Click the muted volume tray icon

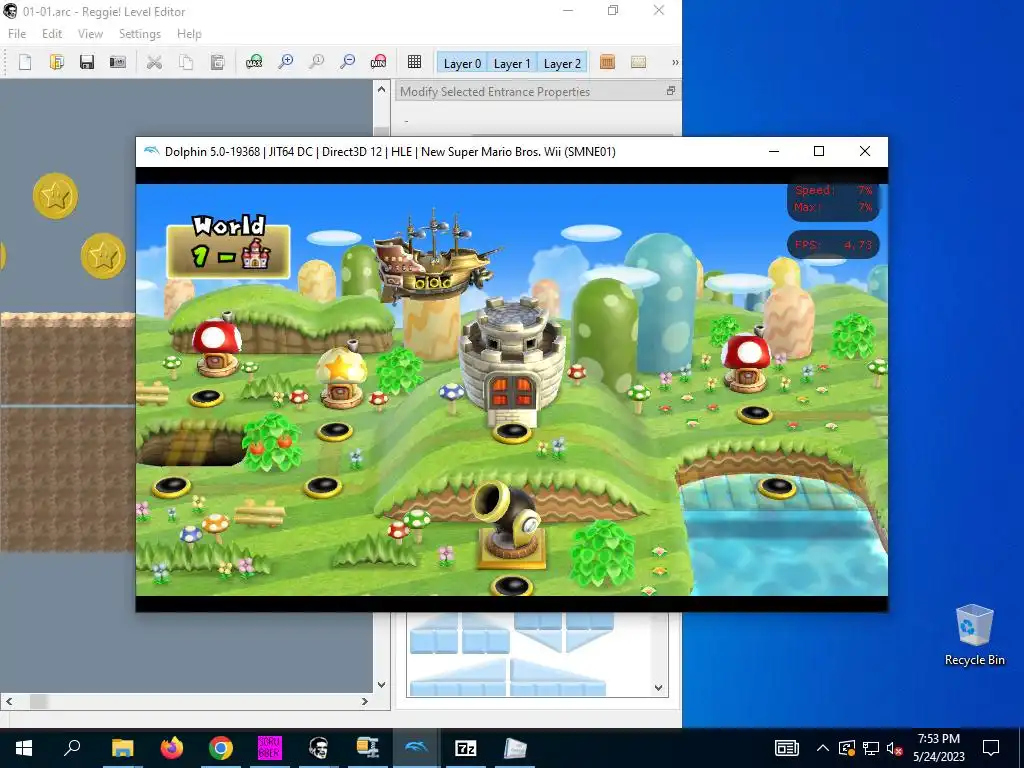point(895,748)
